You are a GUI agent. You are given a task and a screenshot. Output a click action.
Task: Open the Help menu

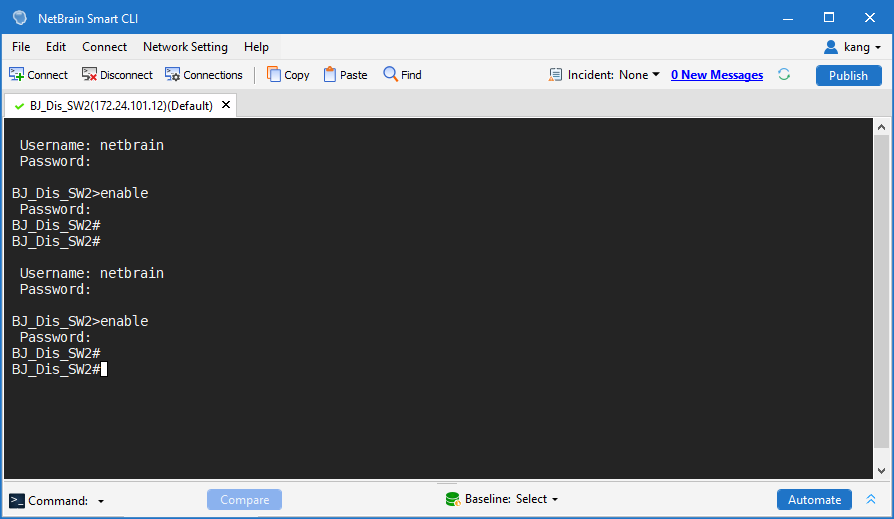tap(256, 47)
